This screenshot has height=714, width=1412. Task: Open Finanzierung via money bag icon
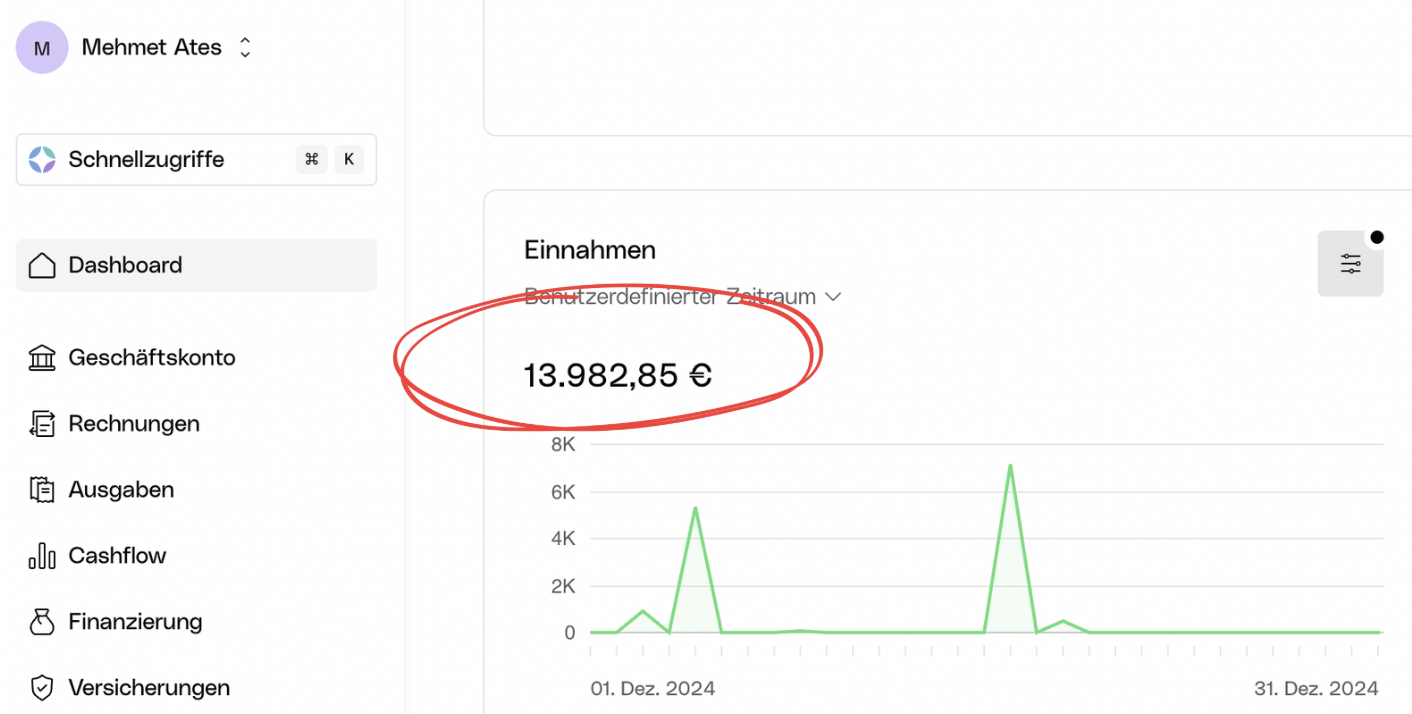[x=42, y=622]
